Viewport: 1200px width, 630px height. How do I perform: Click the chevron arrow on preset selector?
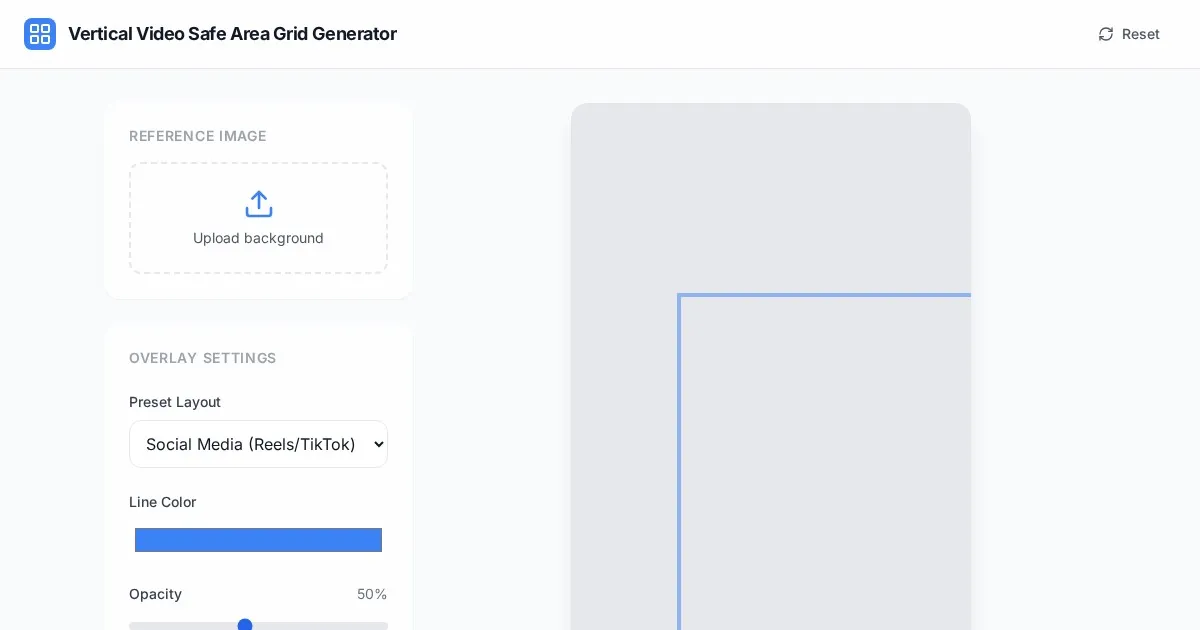tap(378, 444)
